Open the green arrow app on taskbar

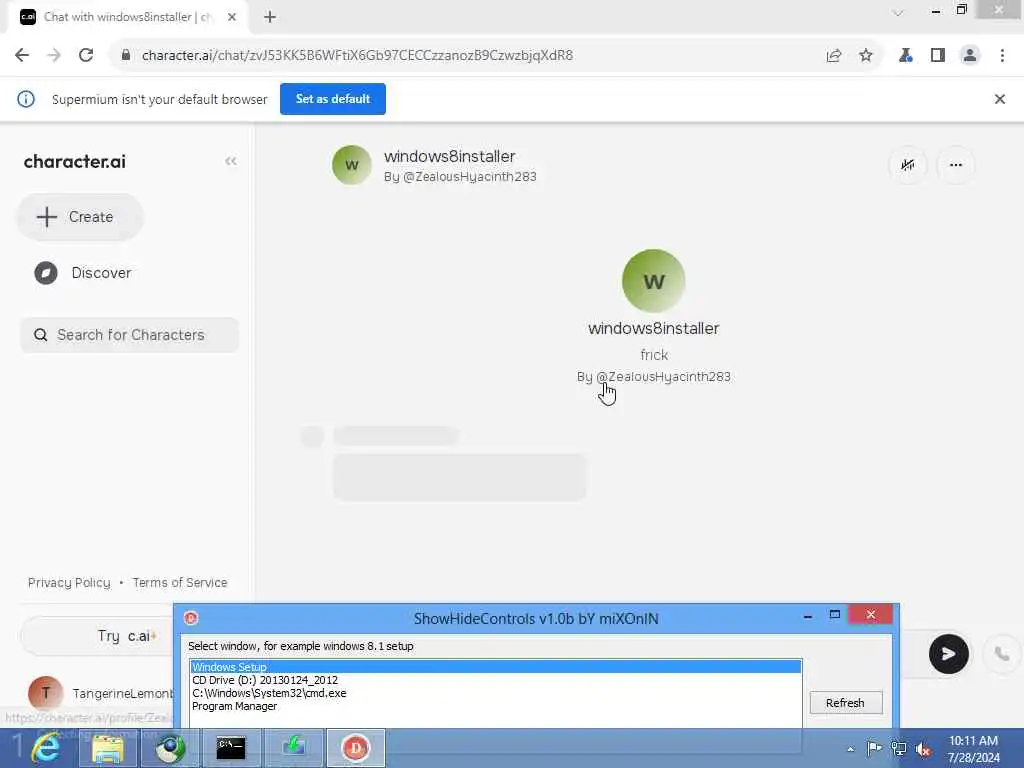tap(294, 748)
